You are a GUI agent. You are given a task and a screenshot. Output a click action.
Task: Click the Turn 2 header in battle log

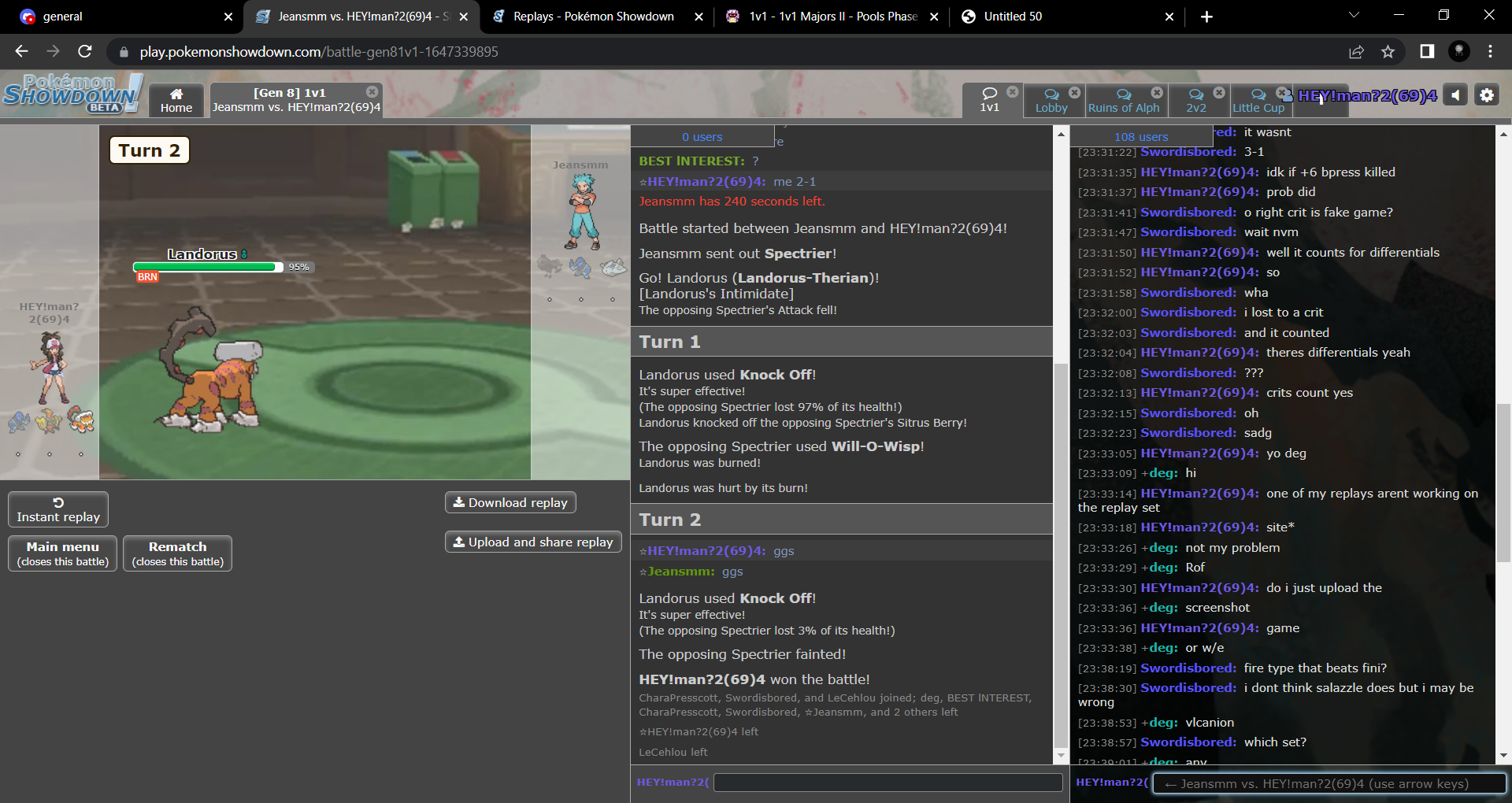[x=842, y=520]
